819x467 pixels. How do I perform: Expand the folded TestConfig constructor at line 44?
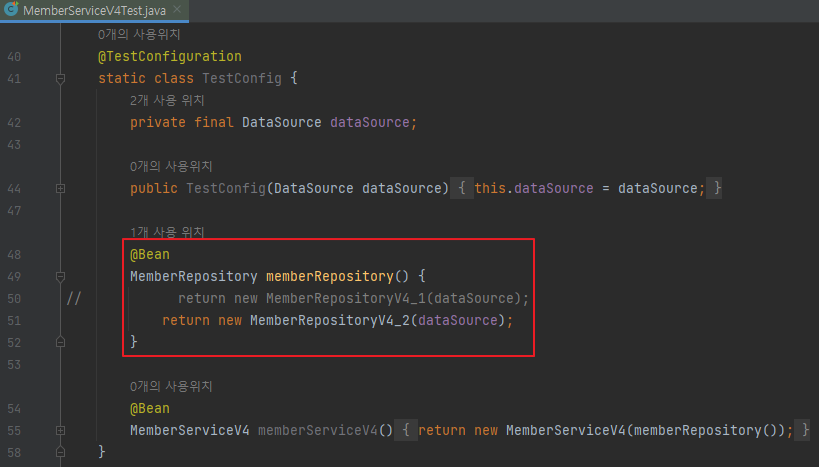pyautogui.click(x=61, y=189)
